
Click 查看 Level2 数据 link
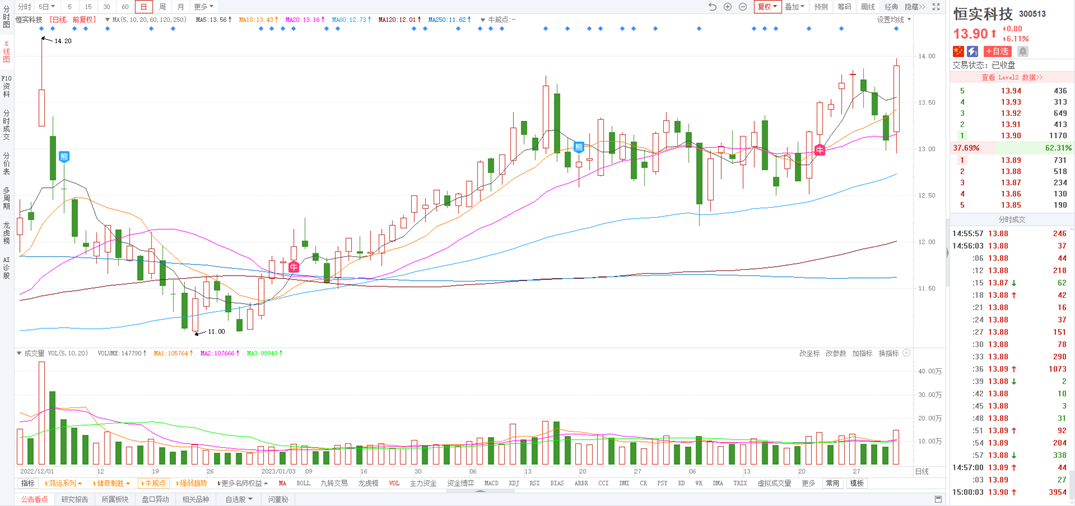click(x=1011, y=77)
